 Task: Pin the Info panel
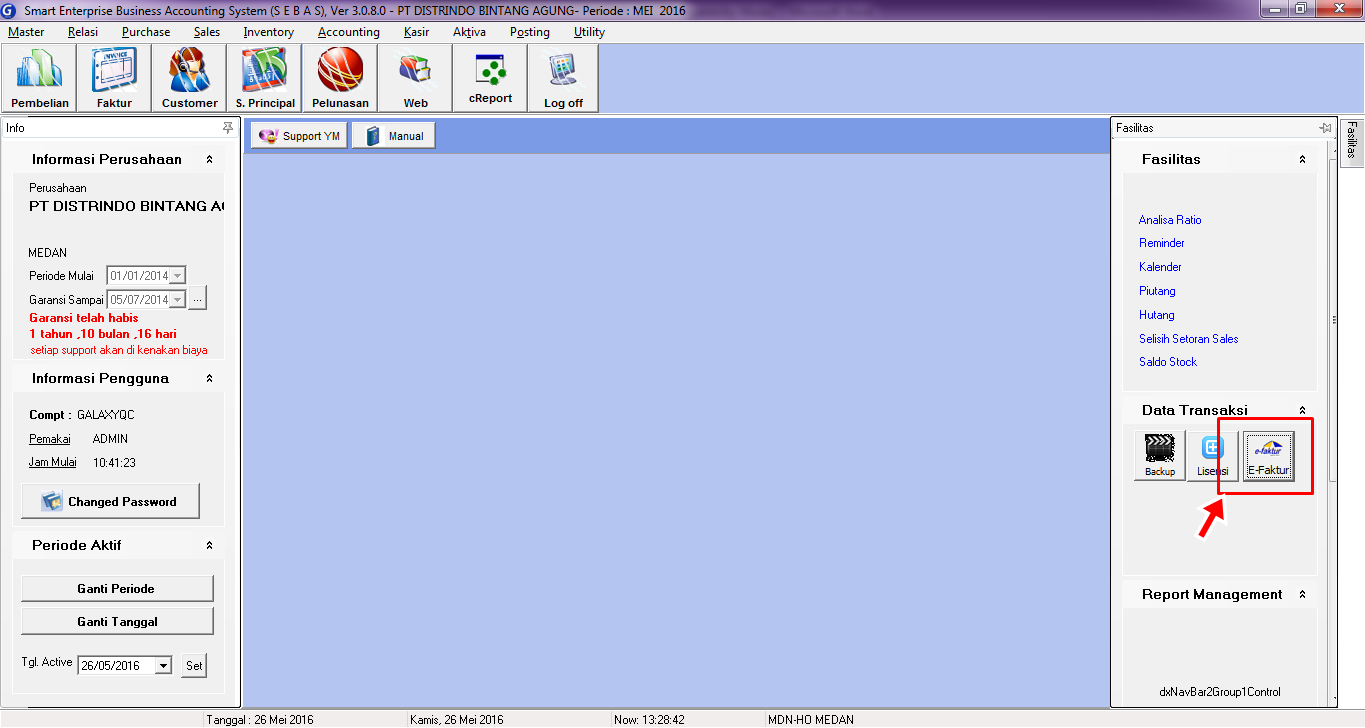tap(228, 128)
